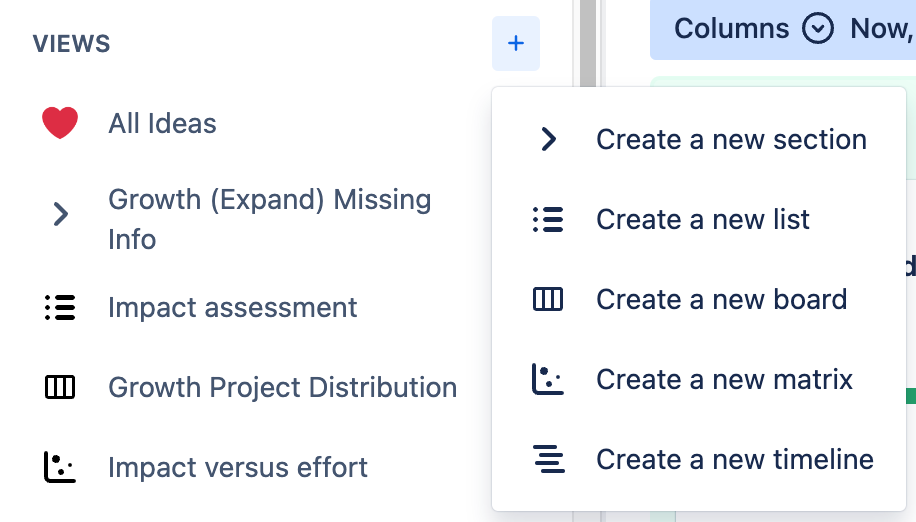This screenshot has height=522, width=916.
Task: Select Create a new board option
Action: 721,299
